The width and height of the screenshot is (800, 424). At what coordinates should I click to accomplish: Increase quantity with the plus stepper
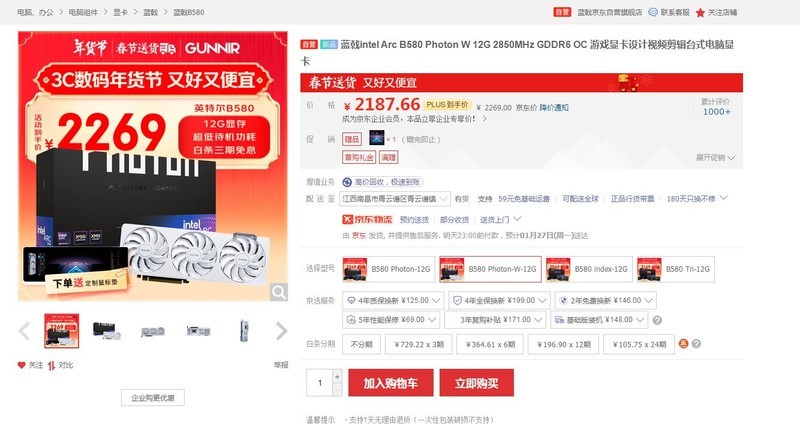[x=337, y=377]
